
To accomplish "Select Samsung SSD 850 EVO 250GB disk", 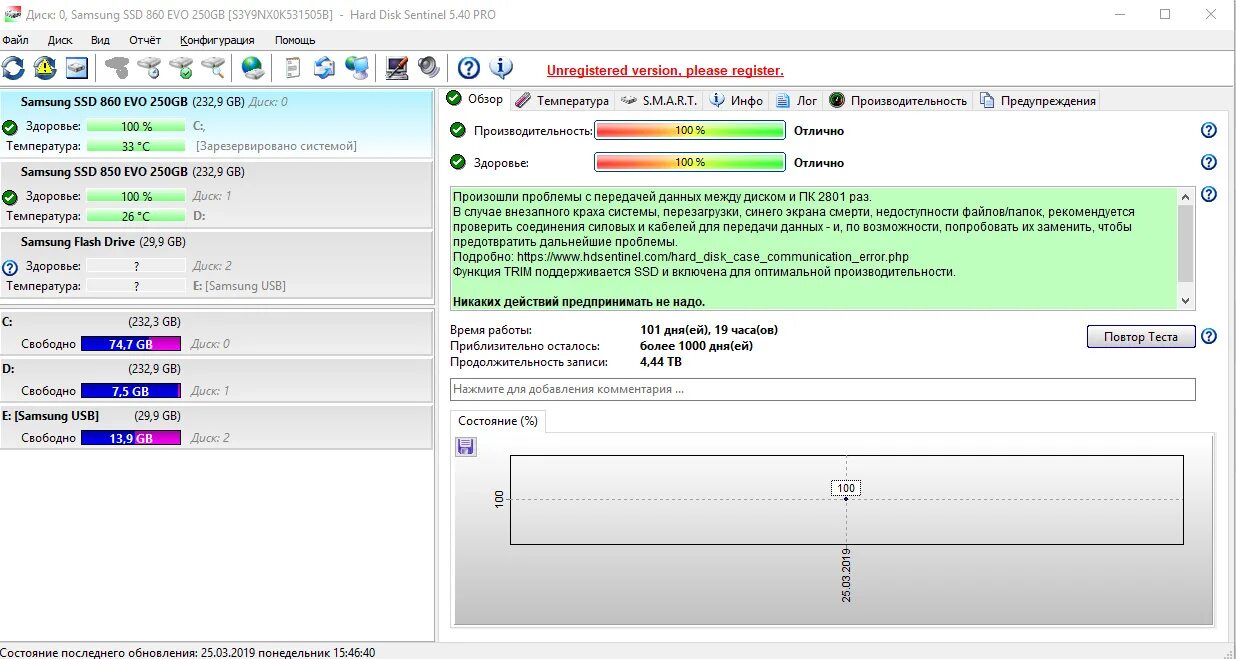I will (x=217, y=193).
